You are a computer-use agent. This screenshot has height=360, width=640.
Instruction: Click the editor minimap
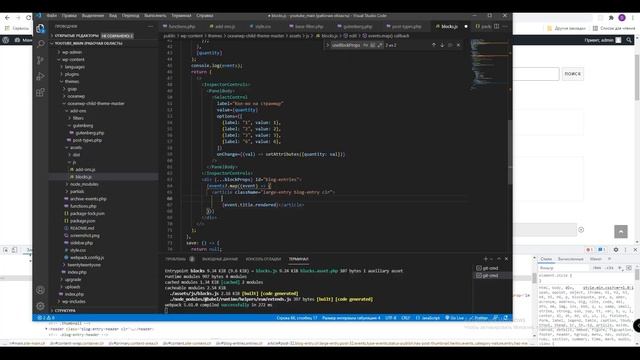[x=488, y=65]
